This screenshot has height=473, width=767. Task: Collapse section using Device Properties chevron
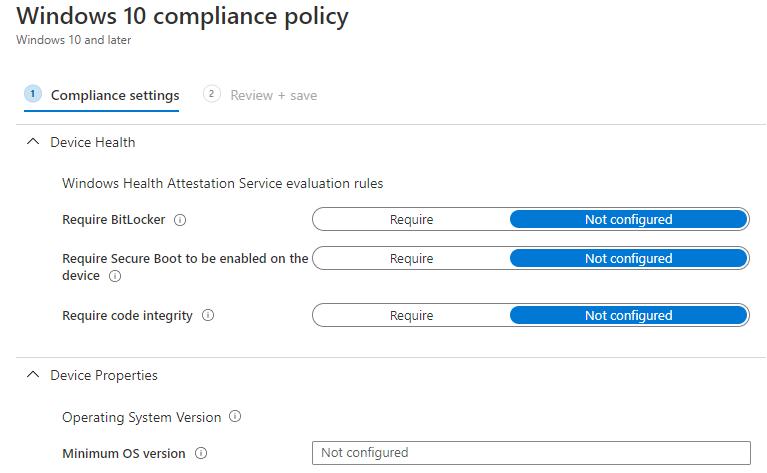point(30,376)
